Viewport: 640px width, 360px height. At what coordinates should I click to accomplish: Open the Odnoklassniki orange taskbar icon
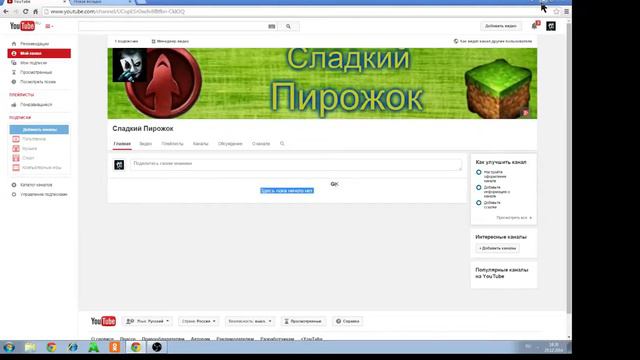(x=115, y=347)
